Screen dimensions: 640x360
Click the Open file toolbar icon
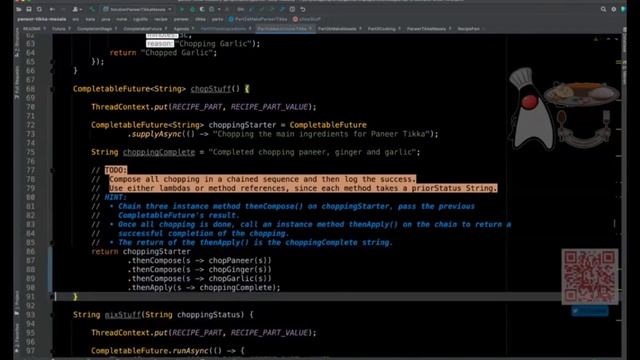click(19, 9)
